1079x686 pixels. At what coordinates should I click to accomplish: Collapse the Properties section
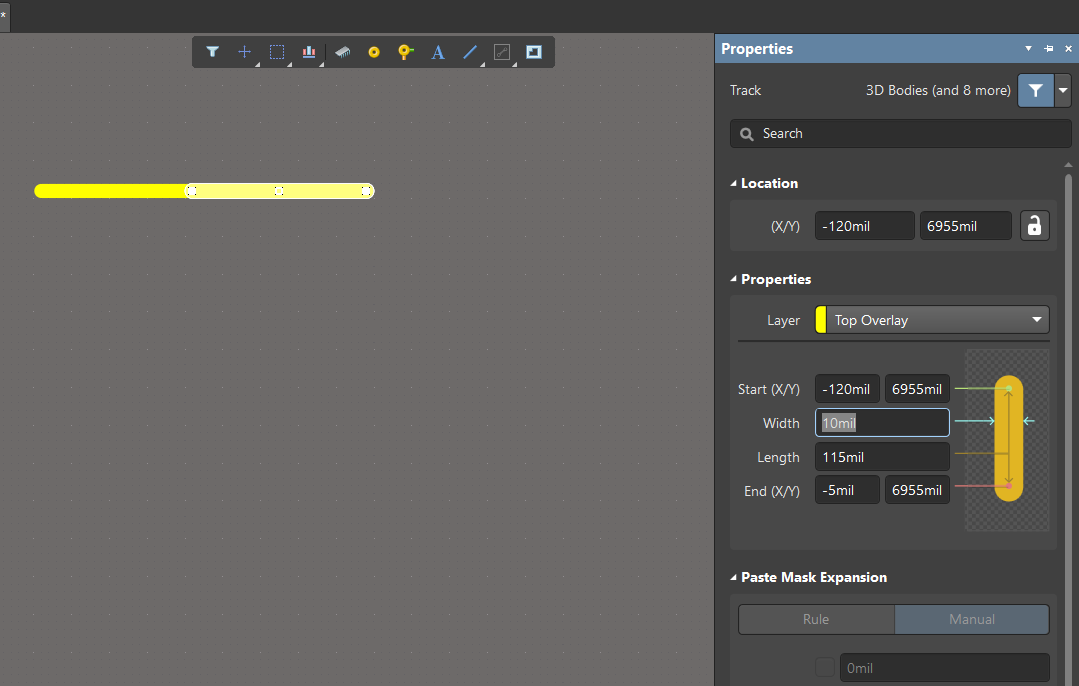[x=734, y=279]
